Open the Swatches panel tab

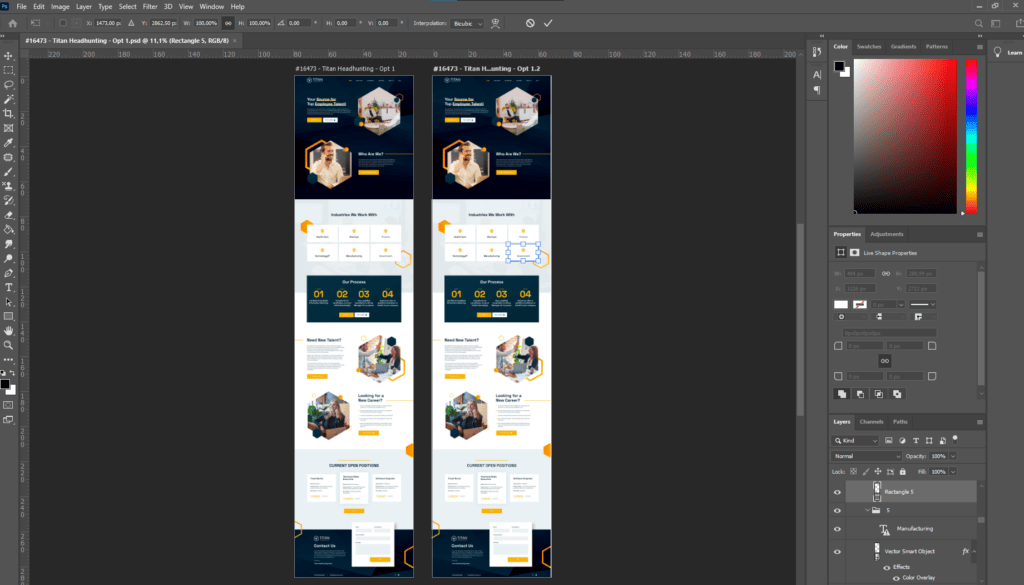[x=869, y=46]
